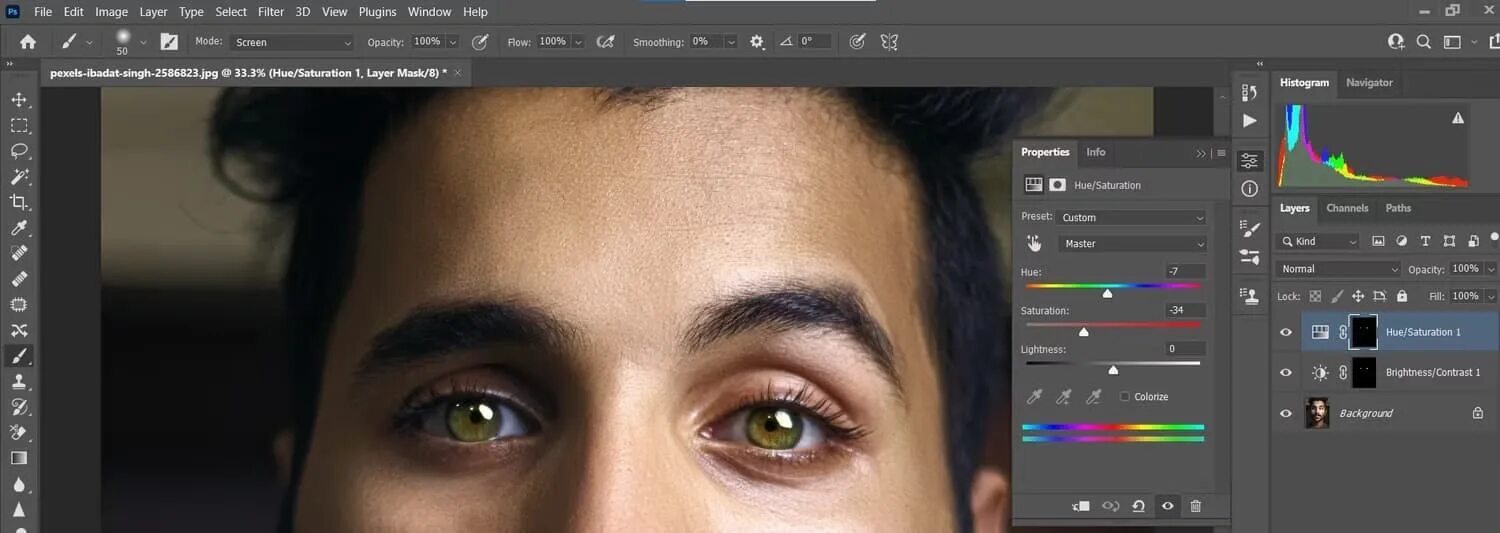The image size is (1500, 533).
Task: Open the Plugins menu
Action: point(378,12)
